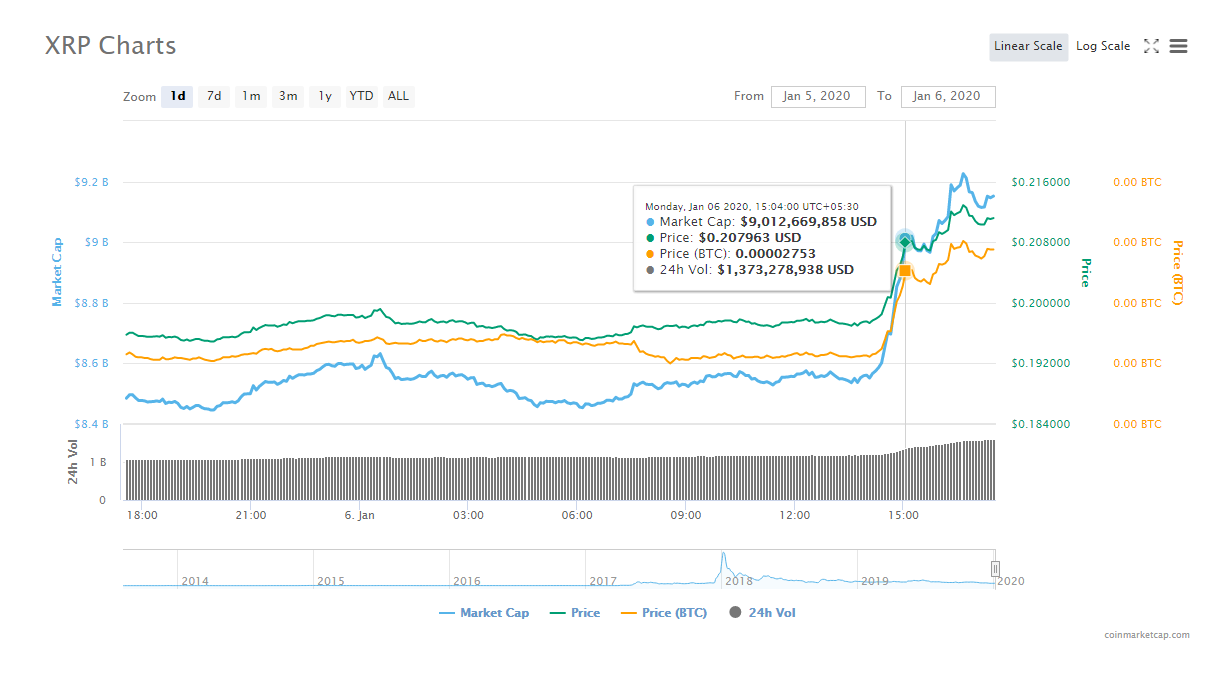1228x673 pixels.
Task: Click the tooltip 24h Vol value
Action: point(785,270)
